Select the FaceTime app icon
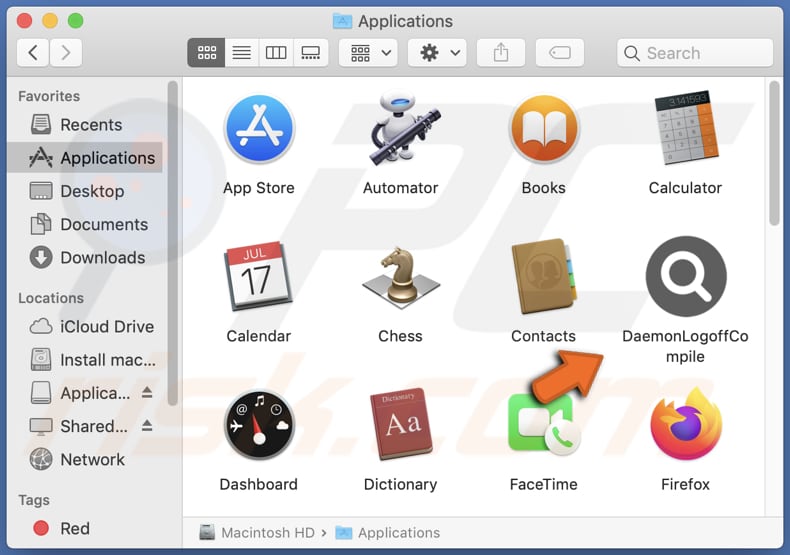The image size is (790, 555). tap(544, 424)
